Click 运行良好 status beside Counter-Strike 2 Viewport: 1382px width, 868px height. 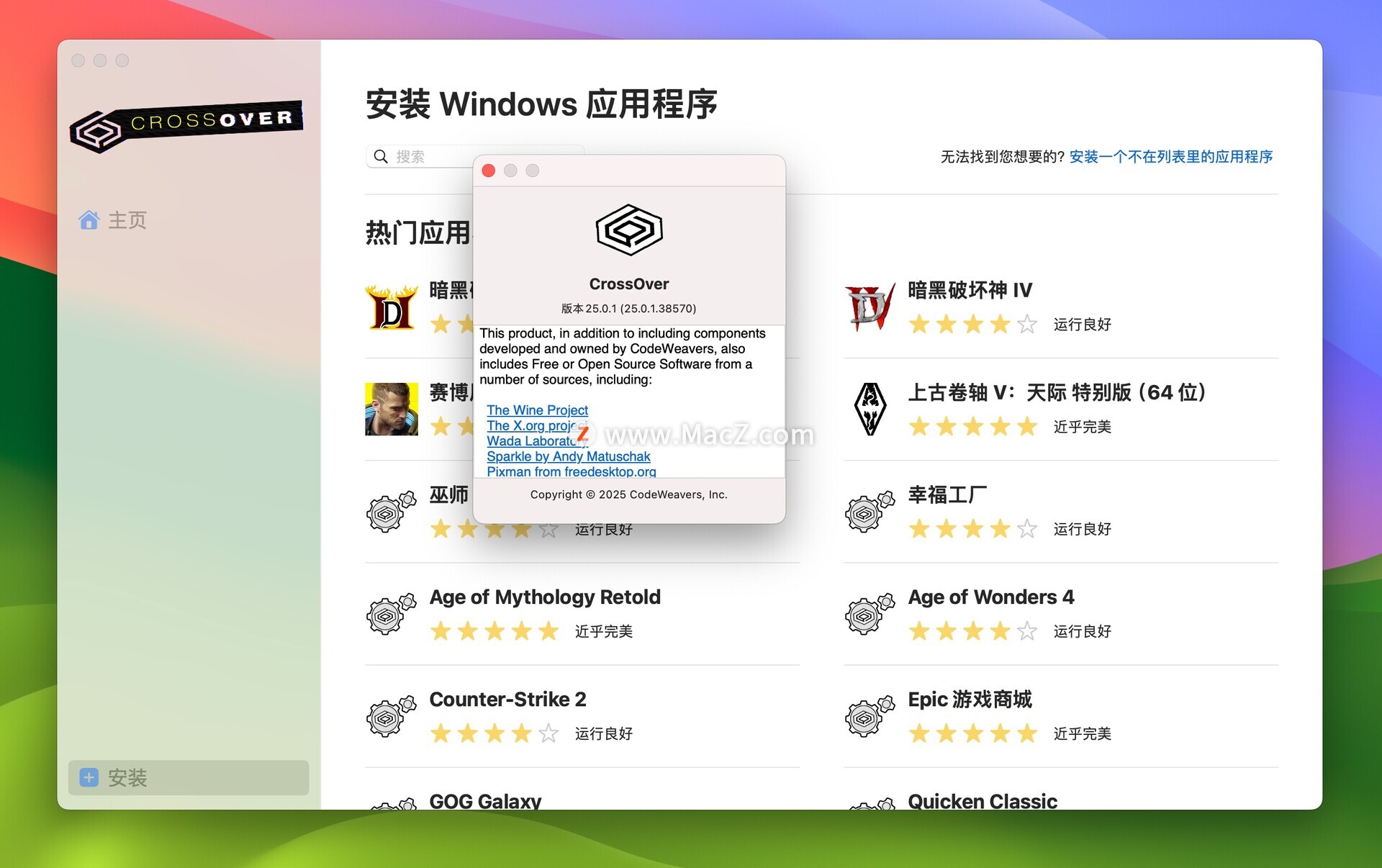(x=603, y=733)
